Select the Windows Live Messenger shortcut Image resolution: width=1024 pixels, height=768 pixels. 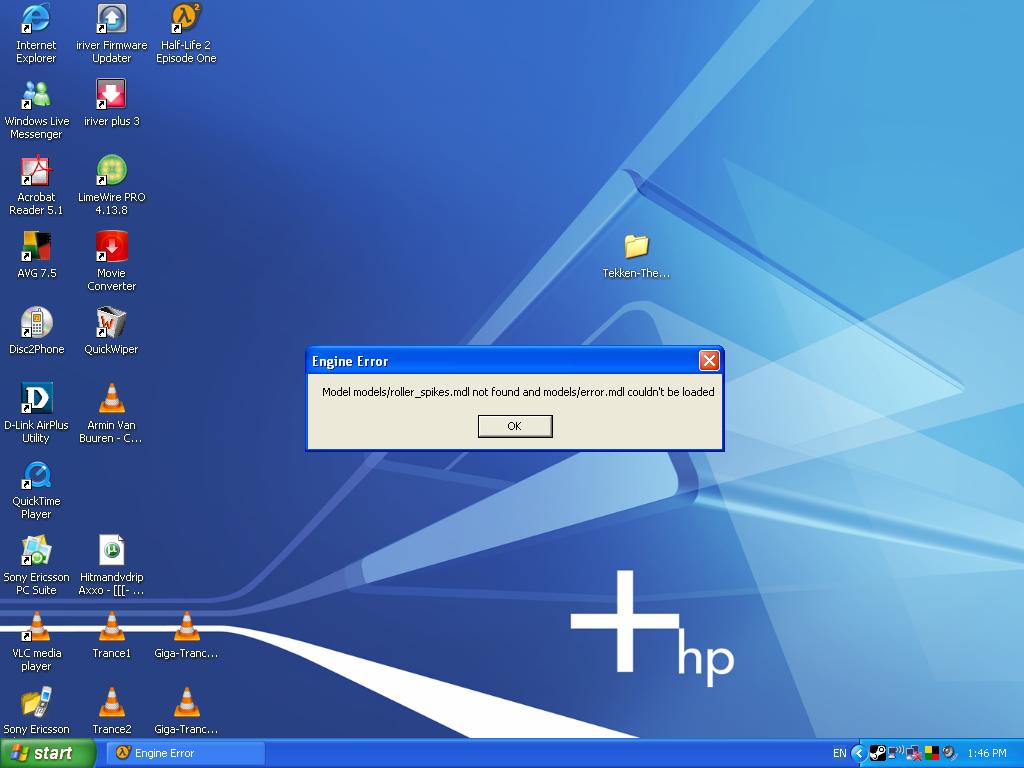click(36, 110)
